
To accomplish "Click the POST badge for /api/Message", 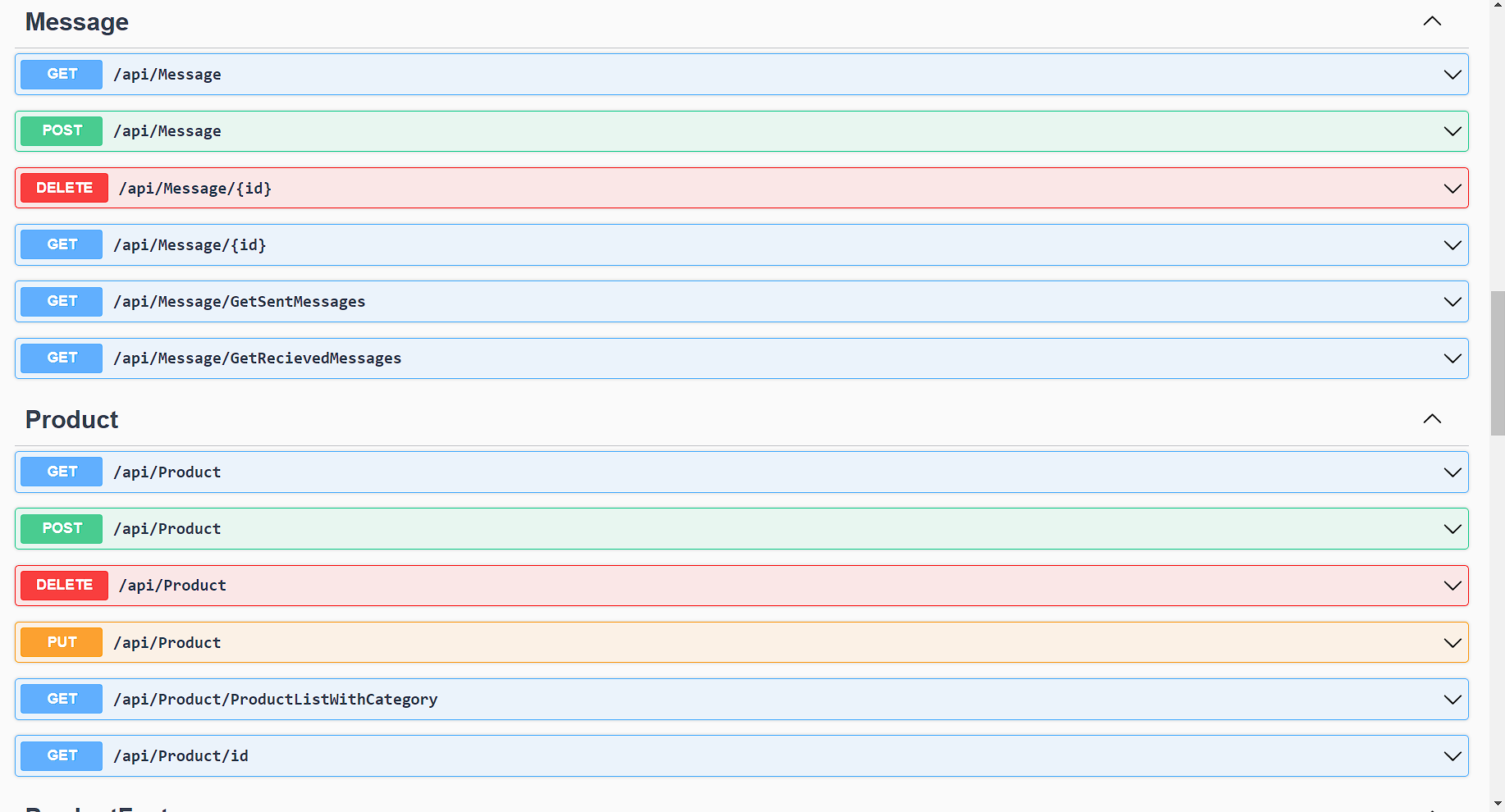I will [x=62, y=130].
